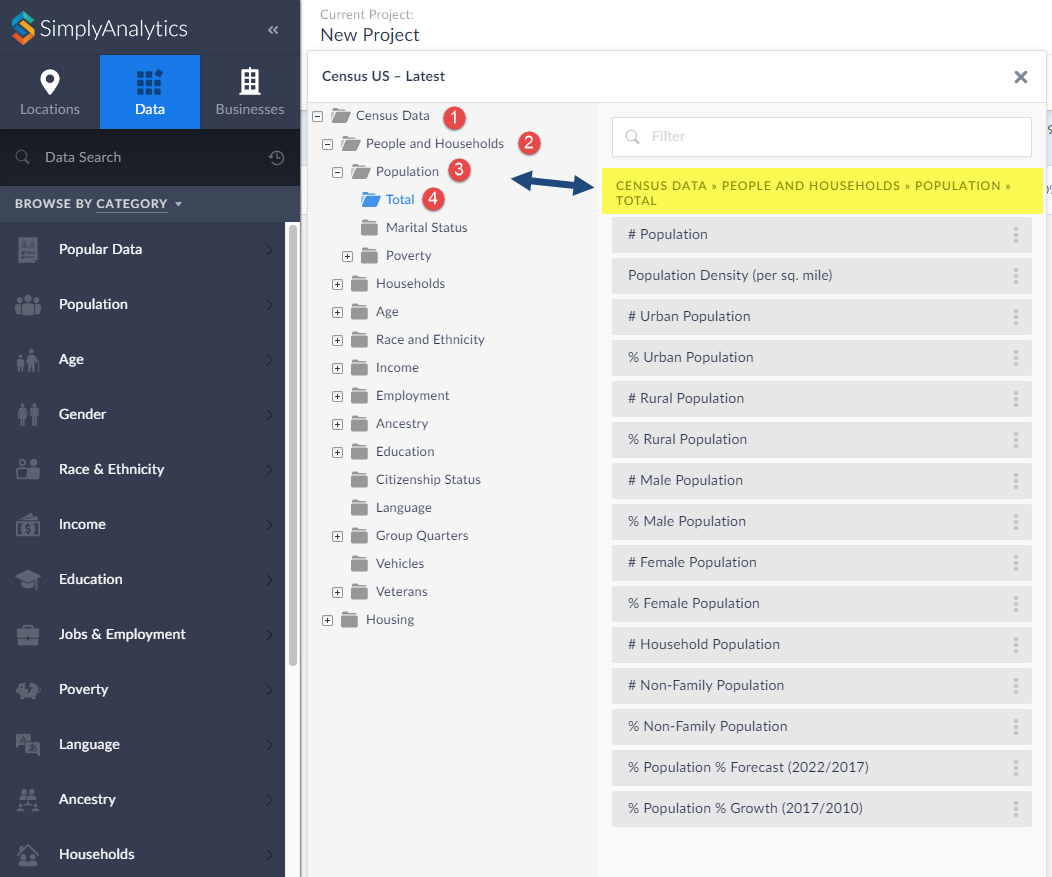Click the Language category icon

[x=28, y=745]
